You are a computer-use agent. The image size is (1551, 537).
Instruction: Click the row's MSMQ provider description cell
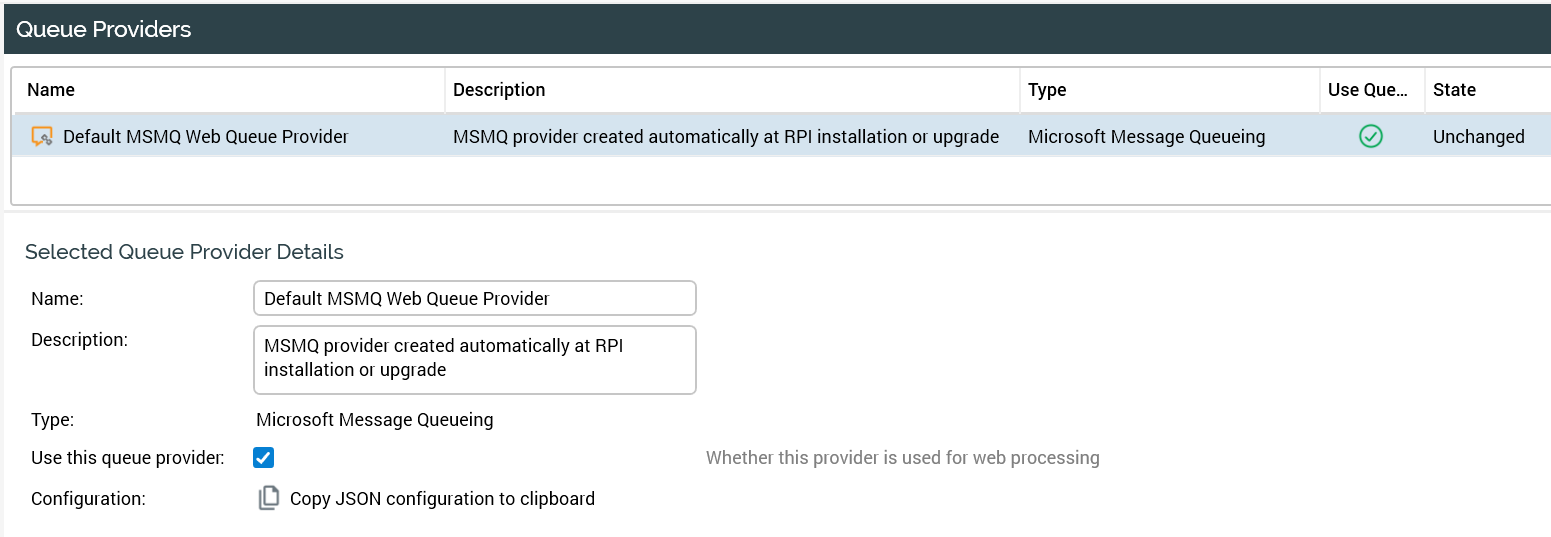point(726,137)
